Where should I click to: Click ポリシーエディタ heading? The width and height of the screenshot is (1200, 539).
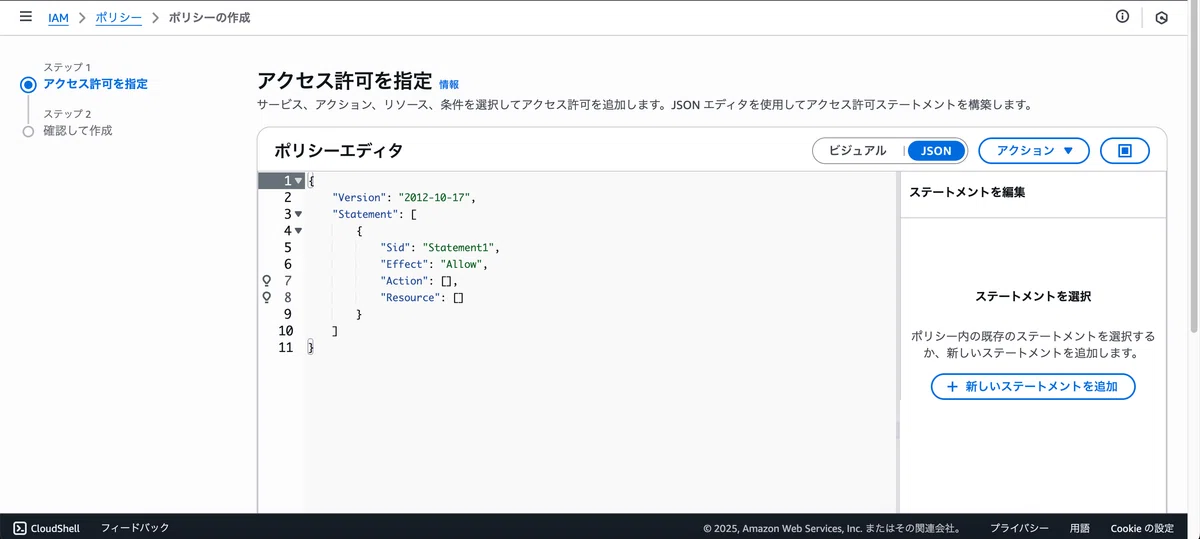tap(338, 151)
